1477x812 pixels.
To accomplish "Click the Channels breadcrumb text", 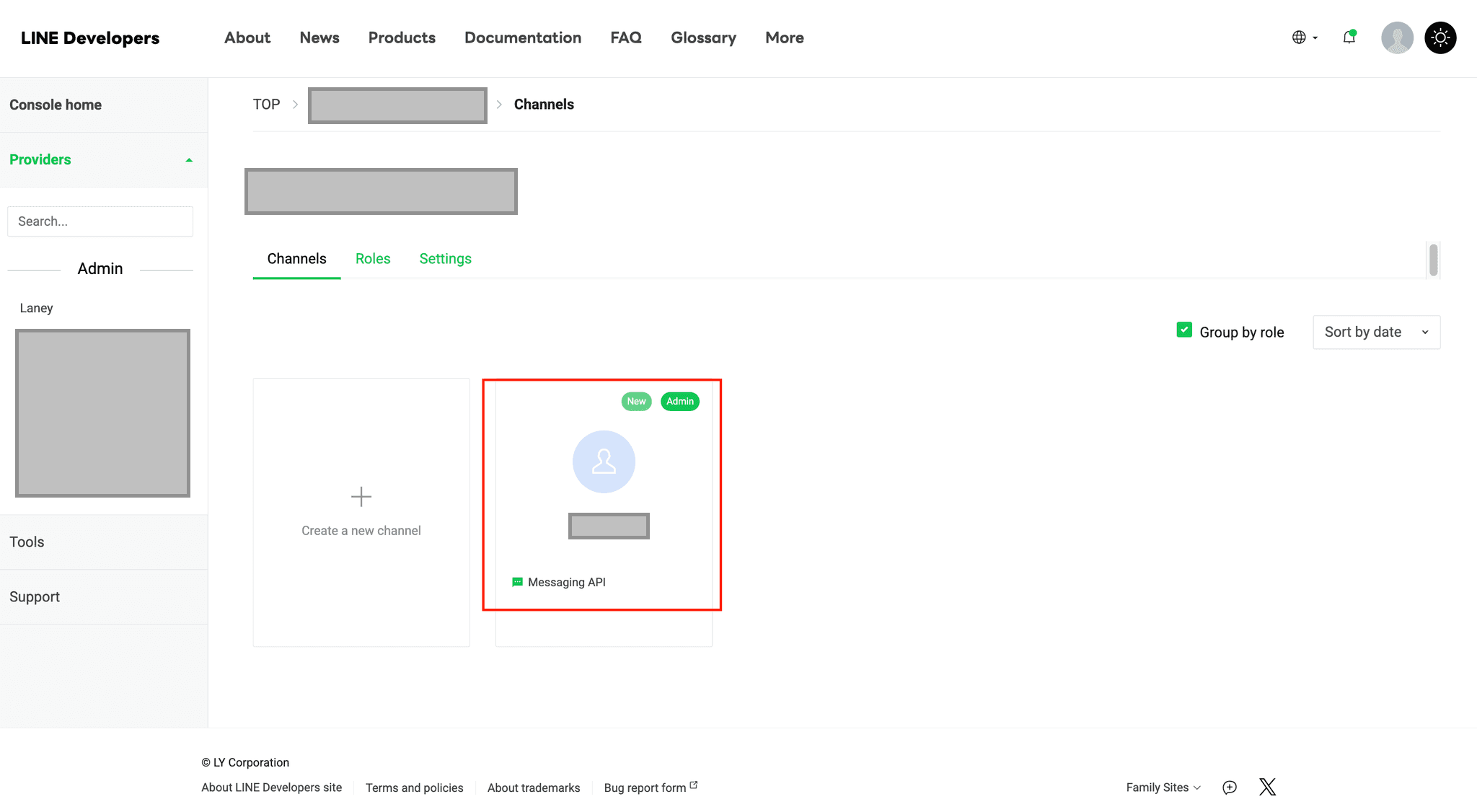I will 544,105.
